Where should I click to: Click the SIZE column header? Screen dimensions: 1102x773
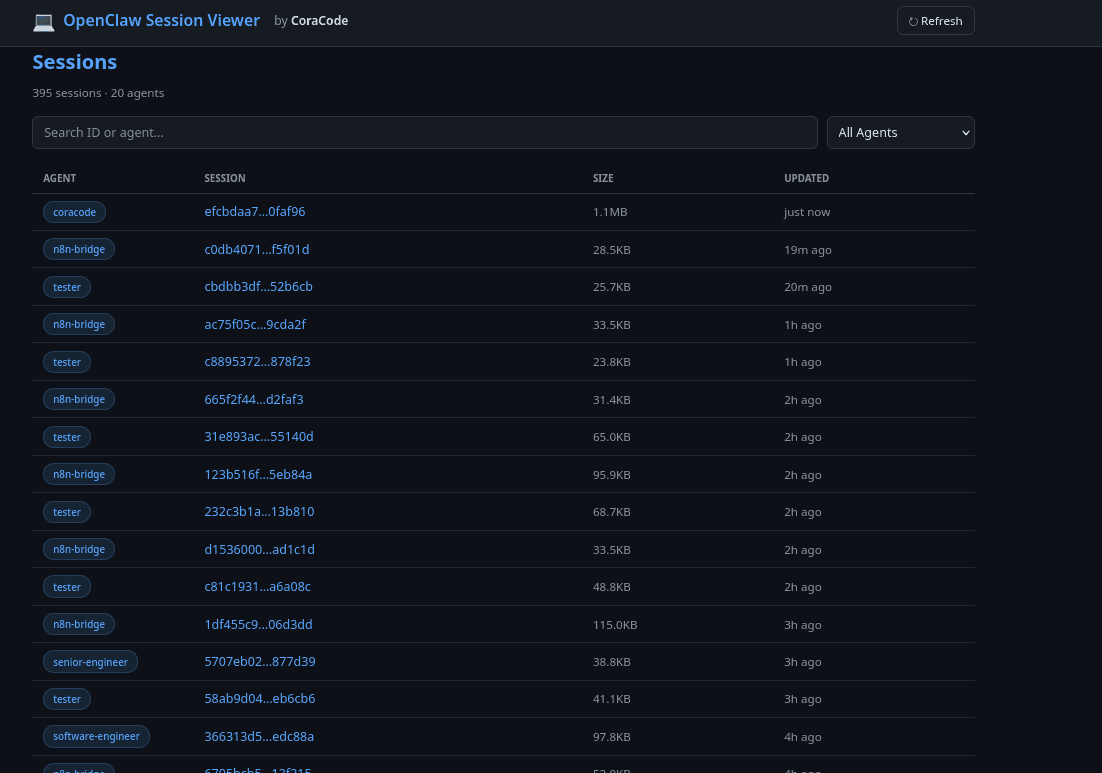pos(603,178)
